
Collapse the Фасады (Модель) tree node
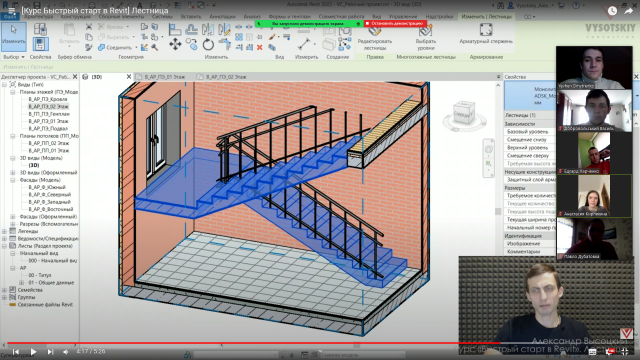(x=13, y=180)
